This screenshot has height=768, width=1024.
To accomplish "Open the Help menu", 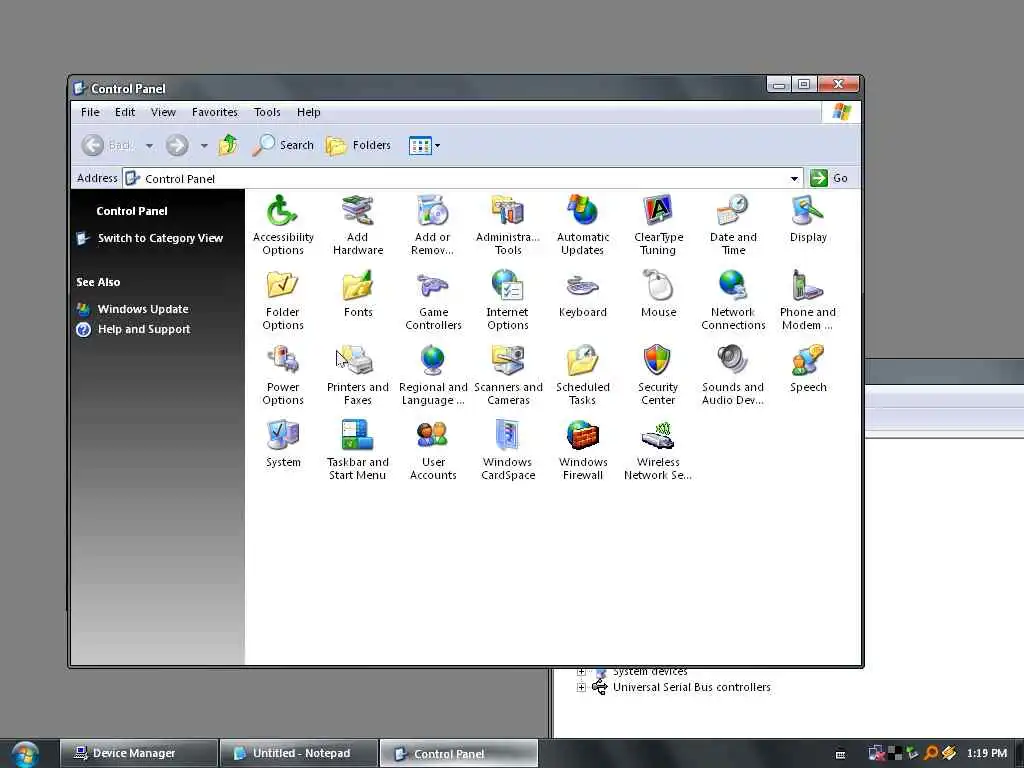I will [x=308, y=112].
